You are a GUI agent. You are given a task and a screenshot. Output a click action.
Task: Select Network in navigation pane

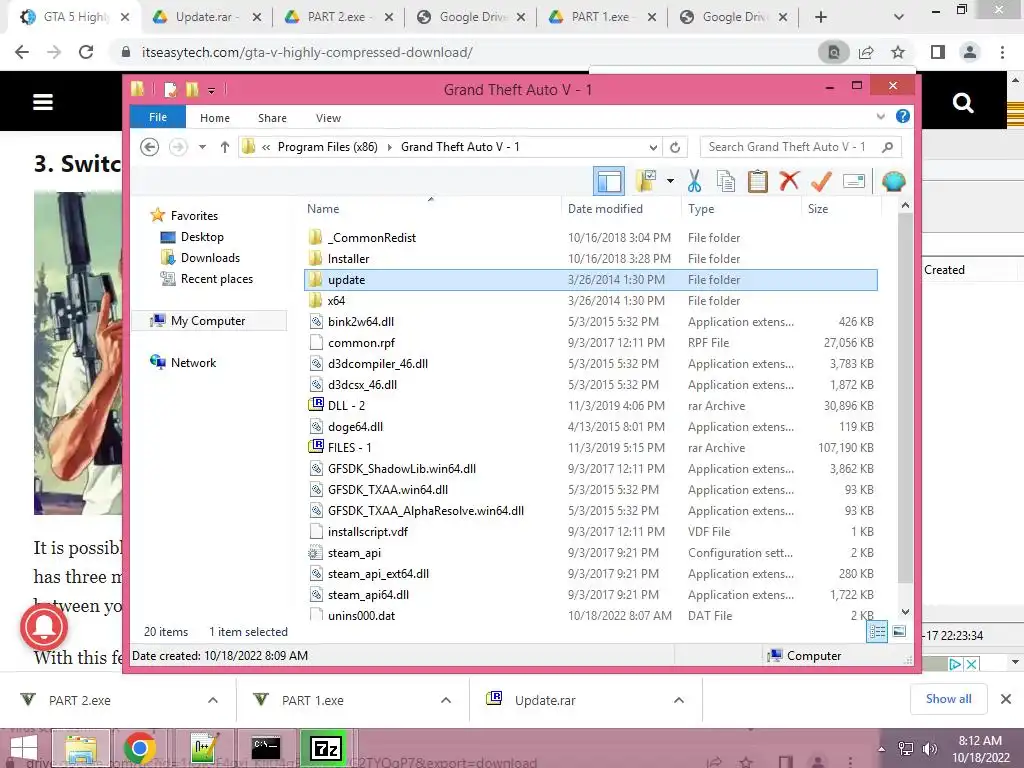pyautogui.click(x=193, y=362)
